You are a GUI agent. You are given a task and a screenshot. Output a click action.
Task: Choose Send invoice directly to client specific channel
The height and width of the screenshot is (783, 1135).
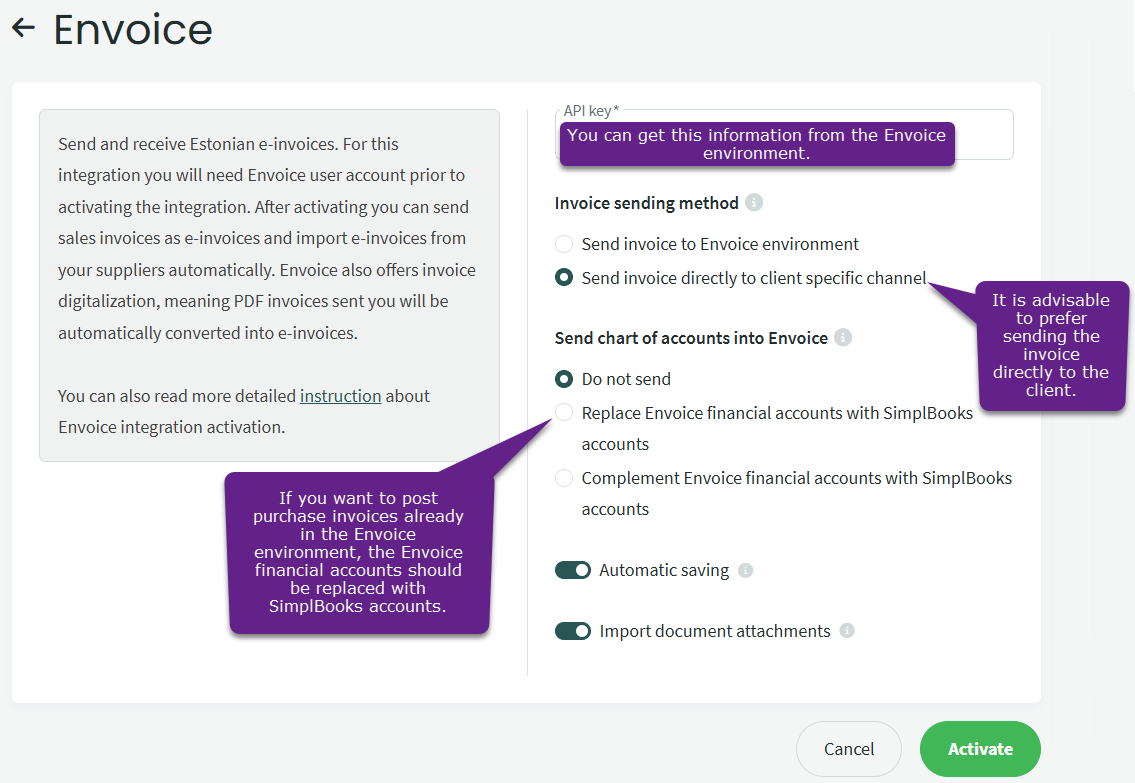(x=565, y=278)
